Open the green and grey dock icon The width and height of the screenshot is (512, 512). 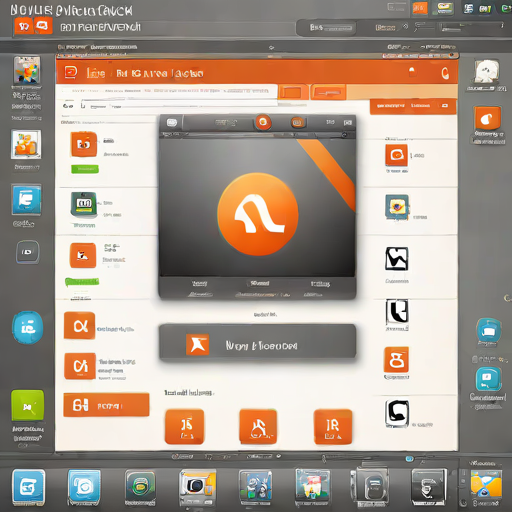point(140,487)
